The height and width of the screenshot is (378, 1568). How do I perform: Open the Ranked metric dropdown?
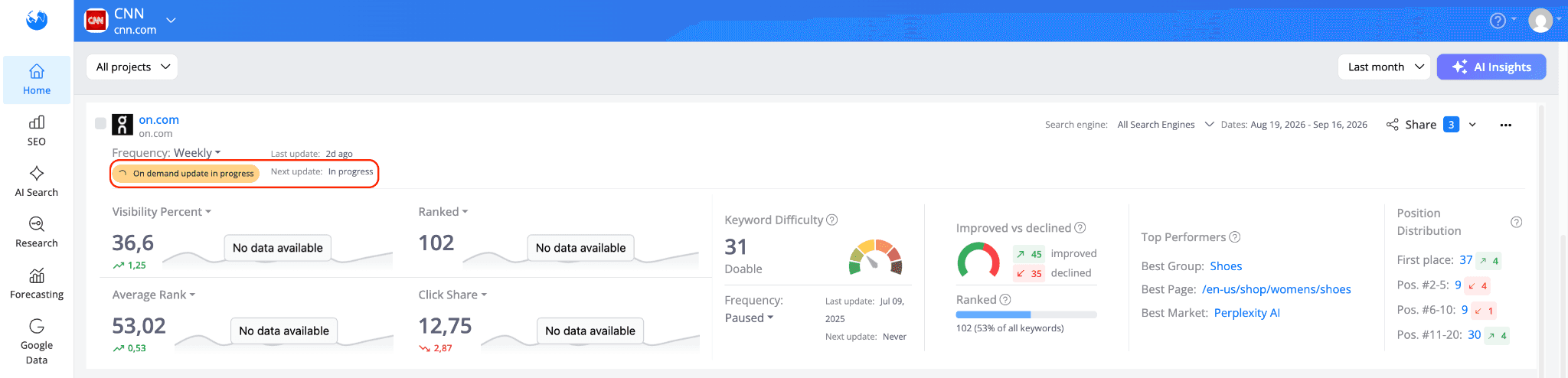pos(443,212)
